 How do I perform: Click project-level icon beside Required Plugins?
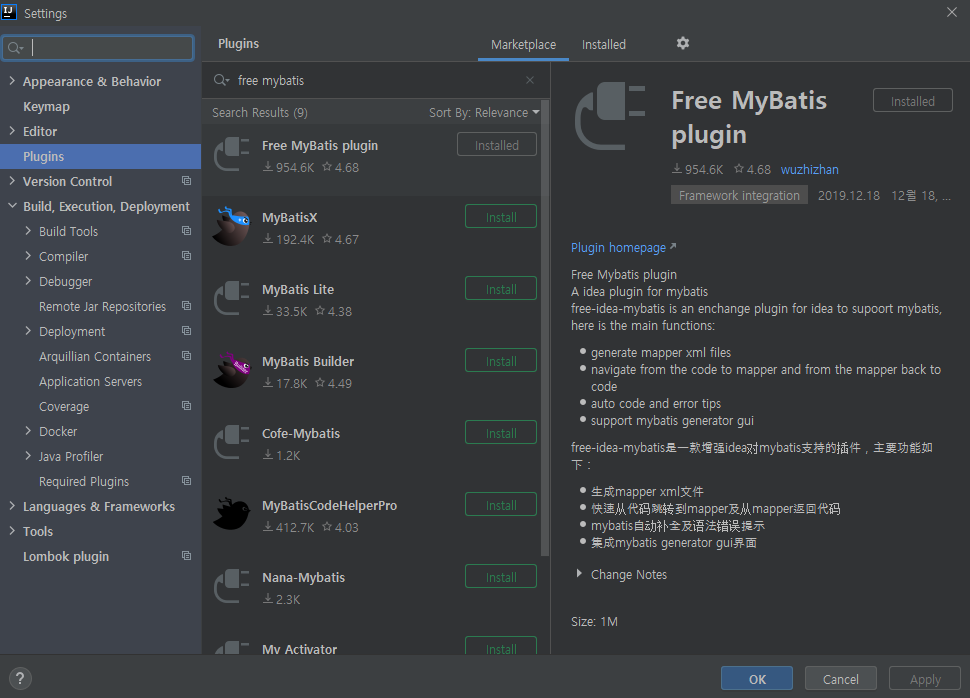(x=186, y=481)
